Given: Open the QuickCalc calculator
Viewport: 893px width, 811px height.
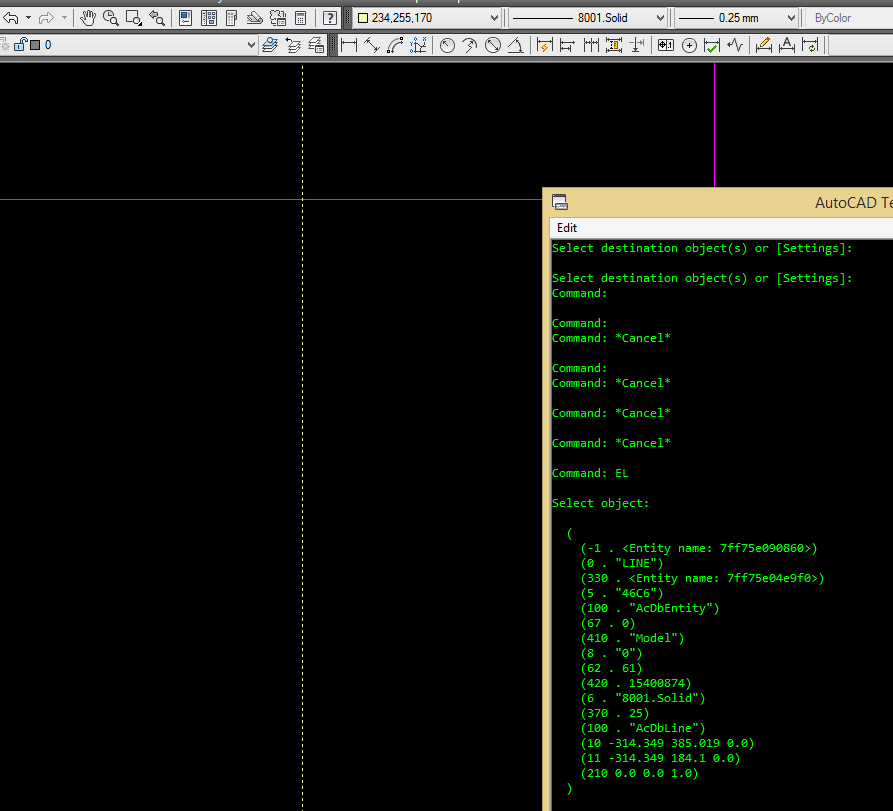Looking at the screenshot, I should [300, 18].
